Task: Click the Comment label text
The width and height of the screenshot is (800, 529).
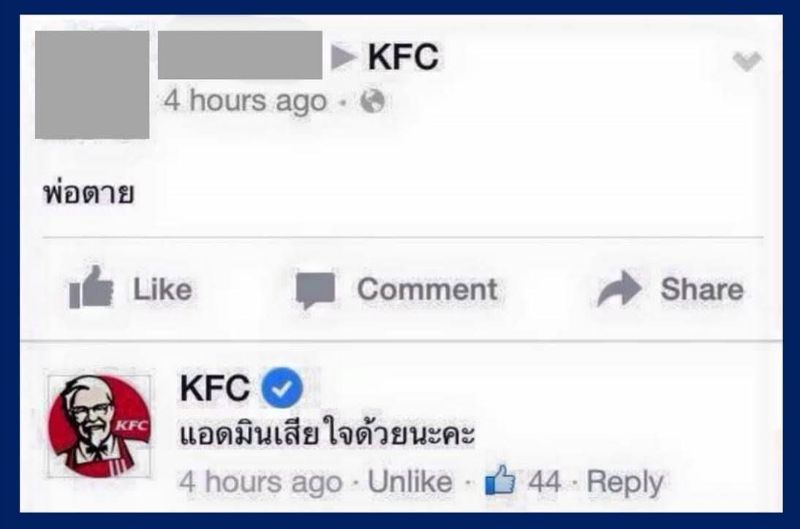Action: 428,290
